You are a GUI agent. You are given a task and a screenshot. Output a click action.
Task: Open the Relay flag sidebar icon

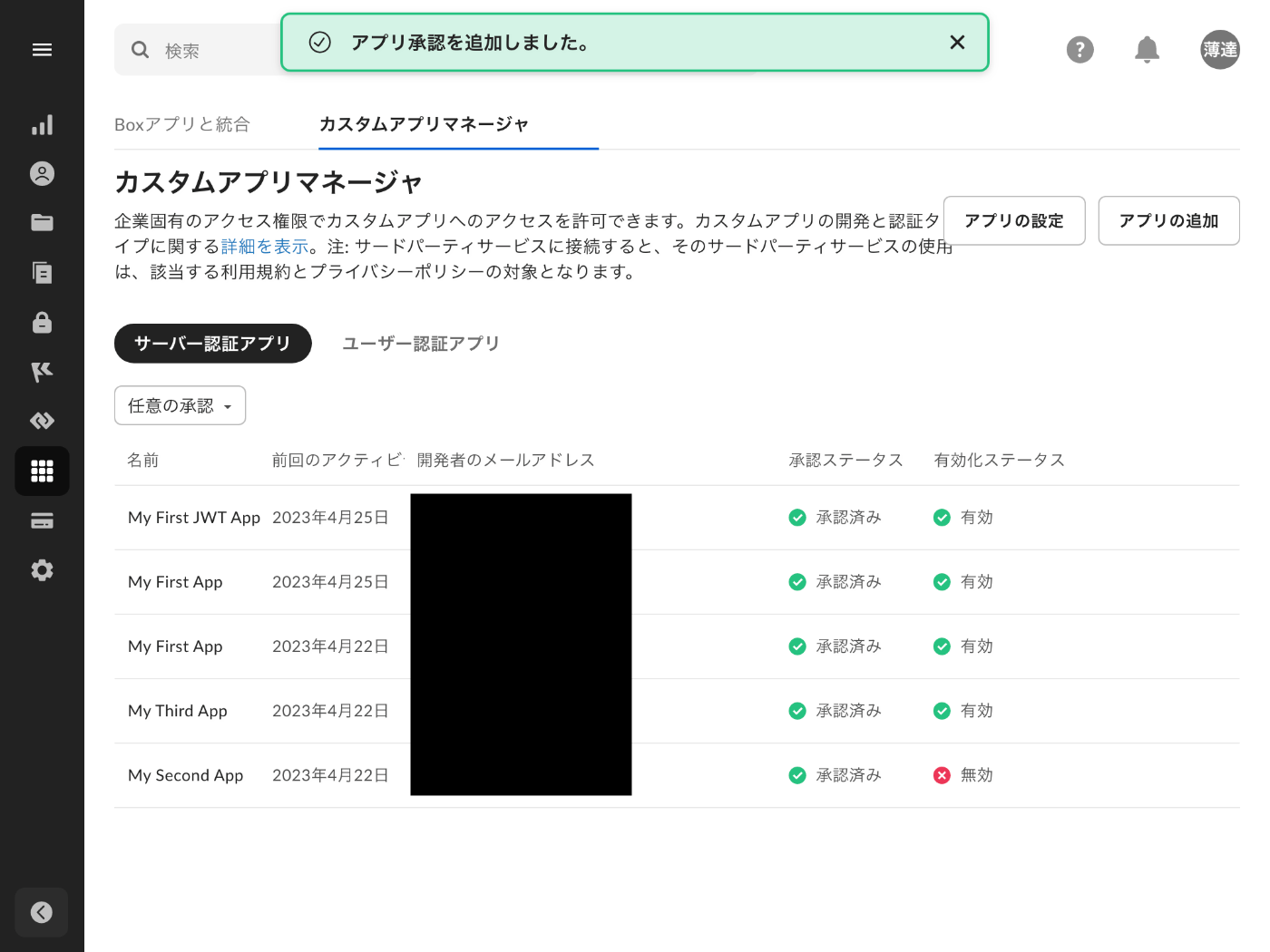click(x=42, y=372)
